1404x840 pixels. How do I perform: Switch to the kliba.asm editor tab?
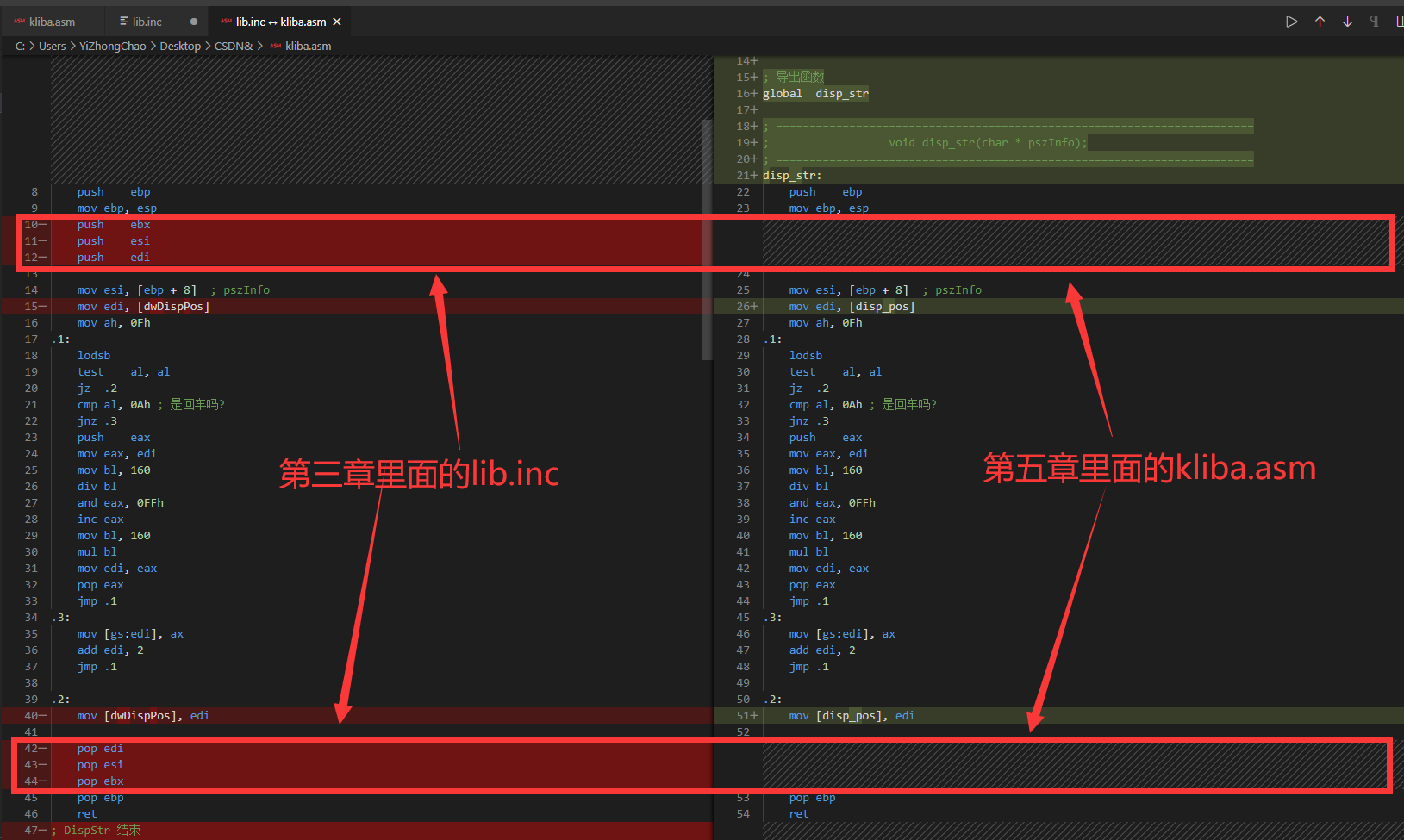click(x=52, y=22)
